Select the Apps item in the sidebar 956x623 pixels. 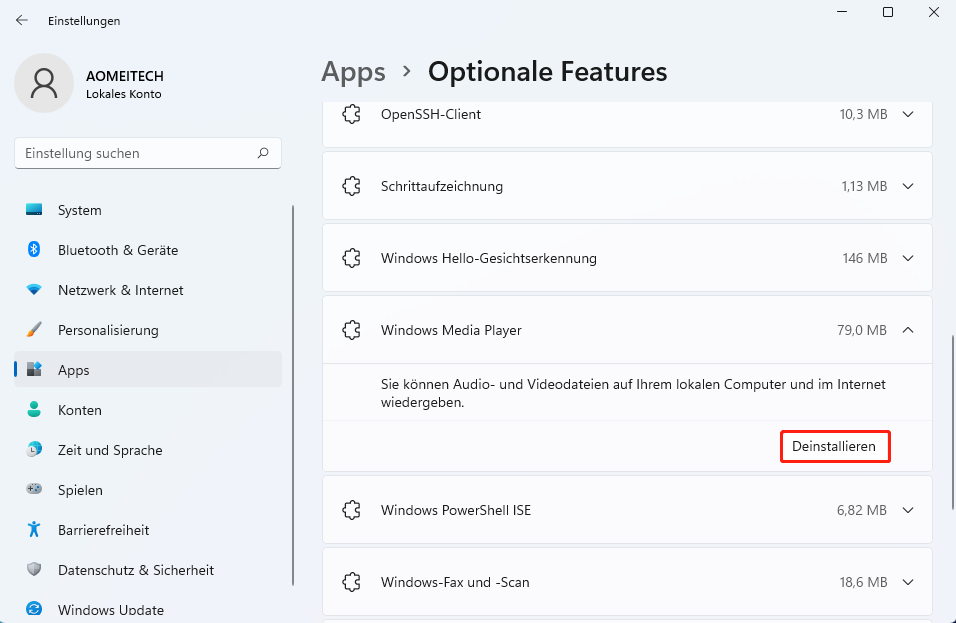pos(74,370)
